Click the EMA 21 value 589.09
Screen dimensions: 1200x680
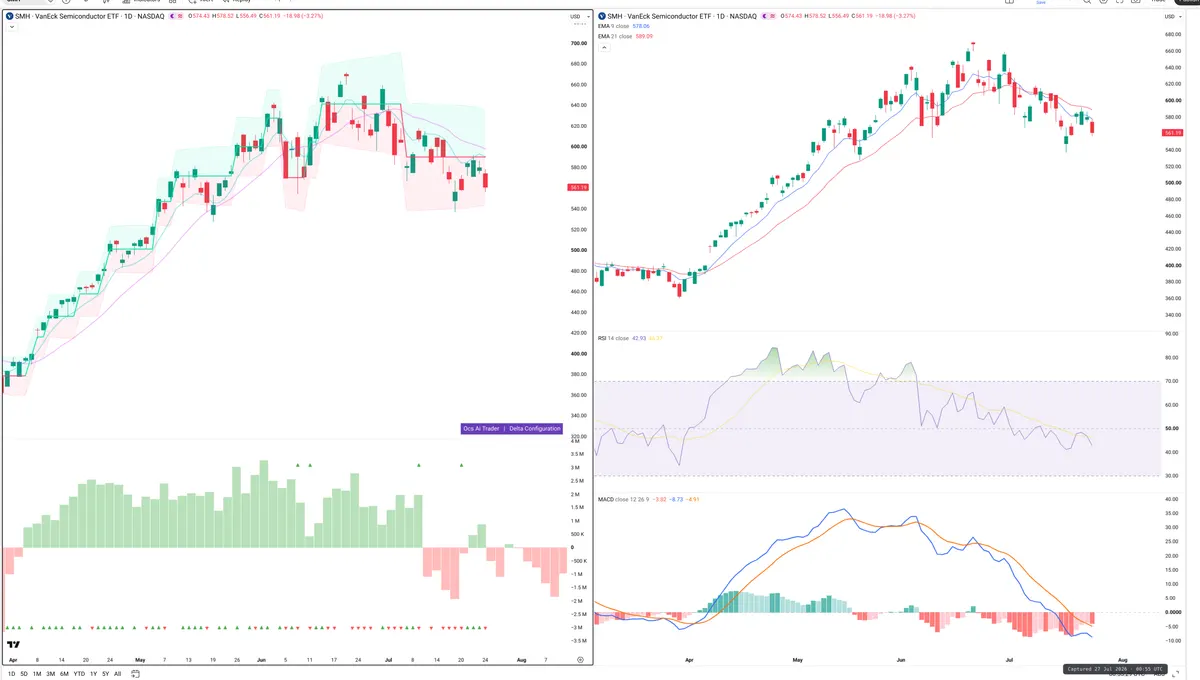pyautogui.click(x=644, y=36)
